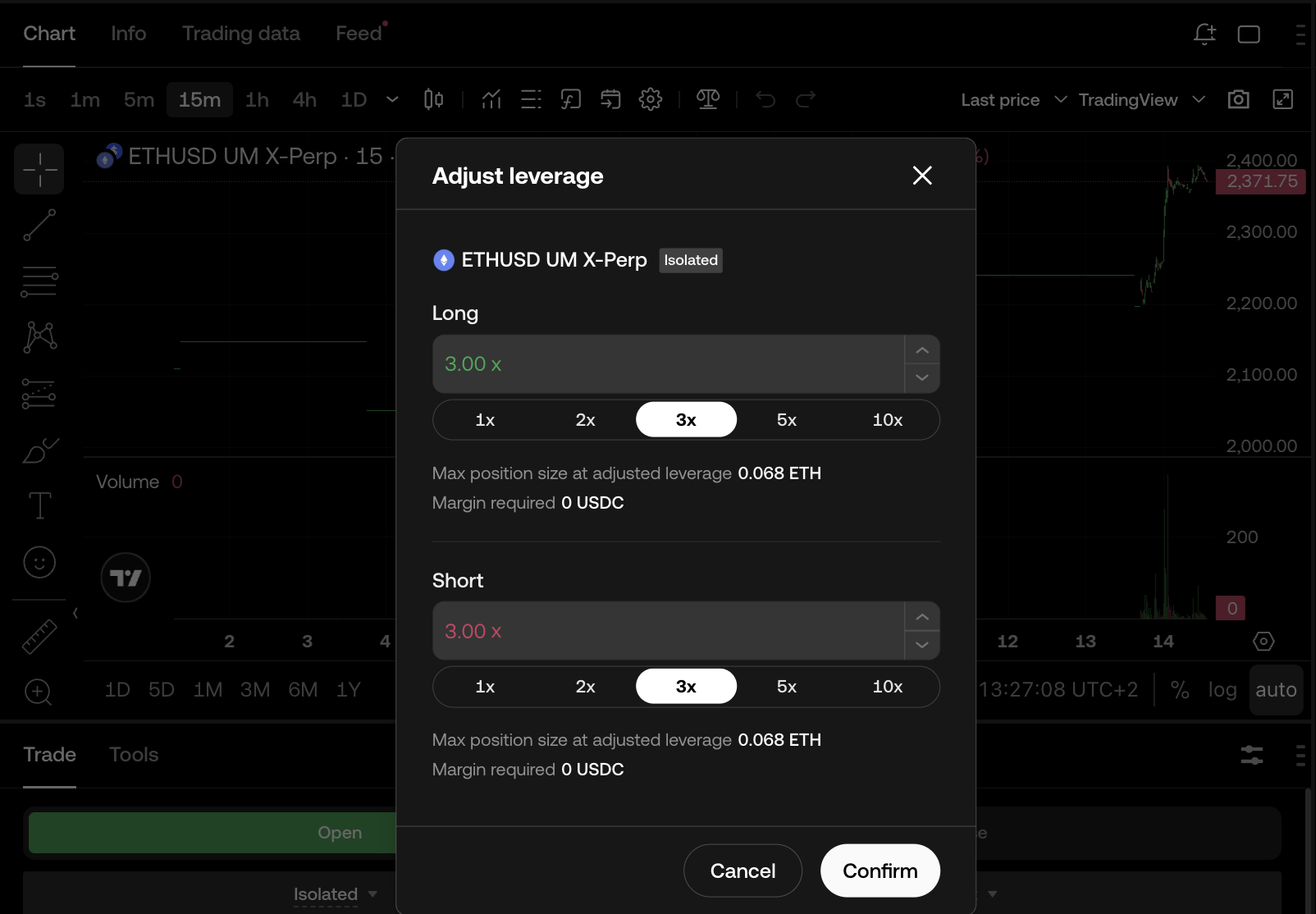Select 5x leverage for Long
Screen dimensions: 1316x914
(x=787, y=420)
